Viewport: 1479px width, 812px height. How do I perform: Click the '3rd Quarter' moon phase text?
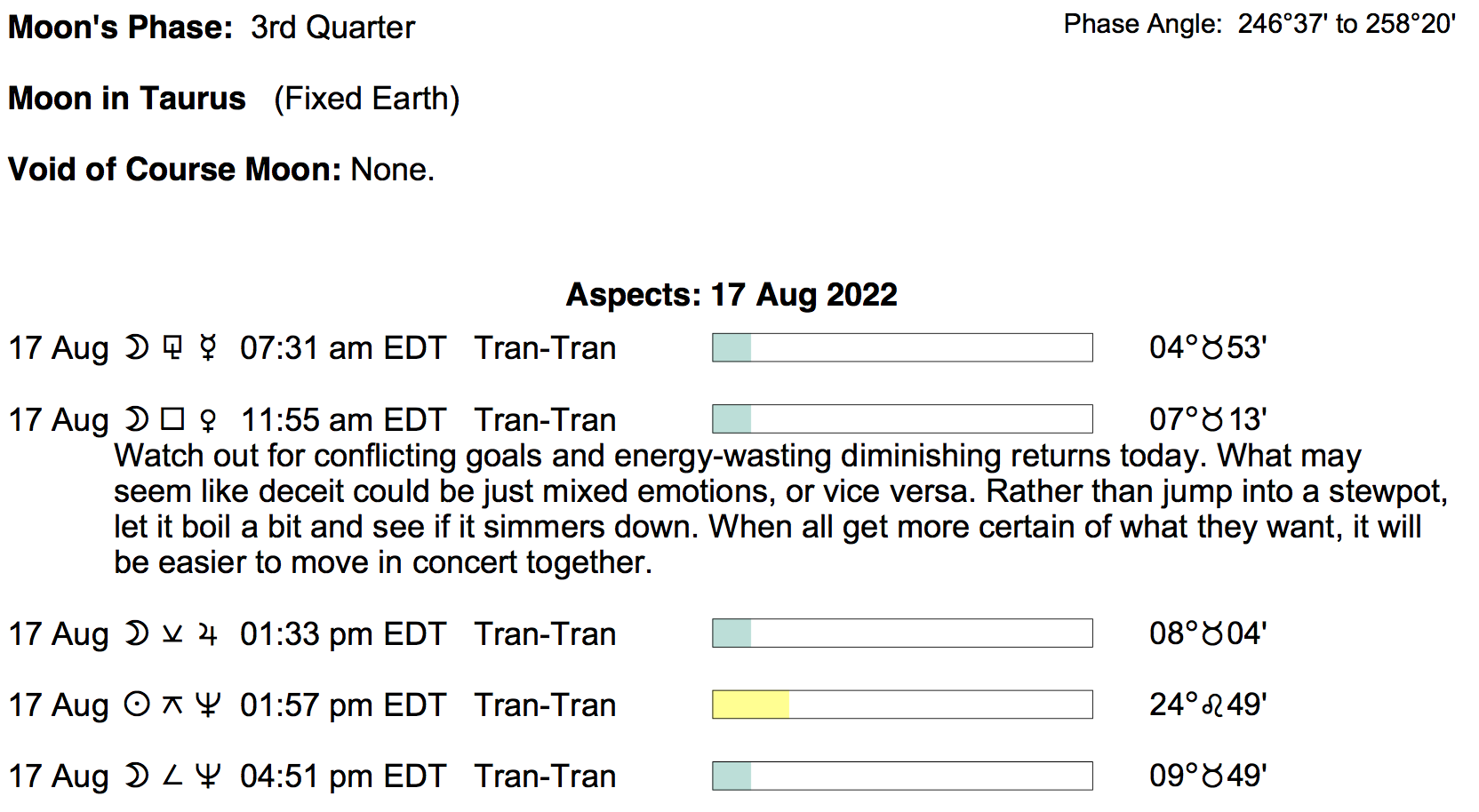[332, 28]
